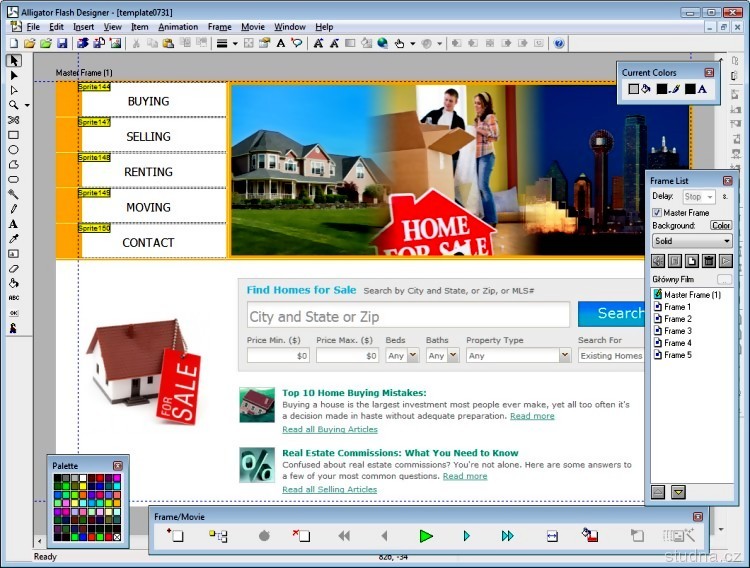This screenshot has width=750, height=568.
Task: Select the Rectangle tool in the toolbox
Action: [14, 134]
